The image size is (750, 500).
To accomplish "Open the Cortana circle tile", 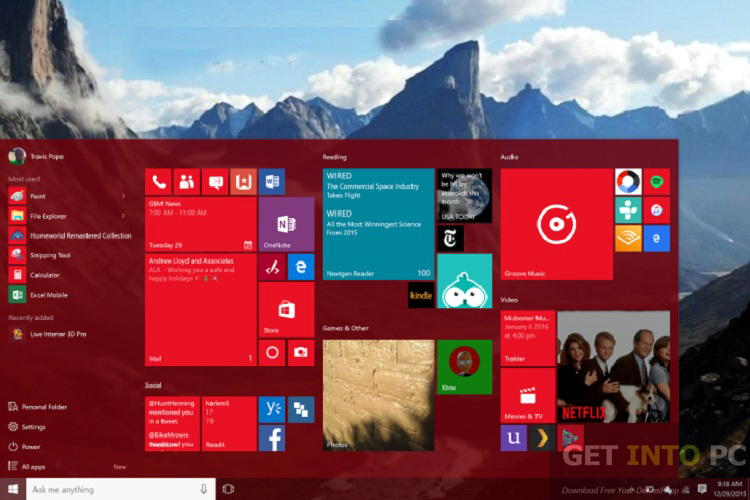I will point(272,353).
